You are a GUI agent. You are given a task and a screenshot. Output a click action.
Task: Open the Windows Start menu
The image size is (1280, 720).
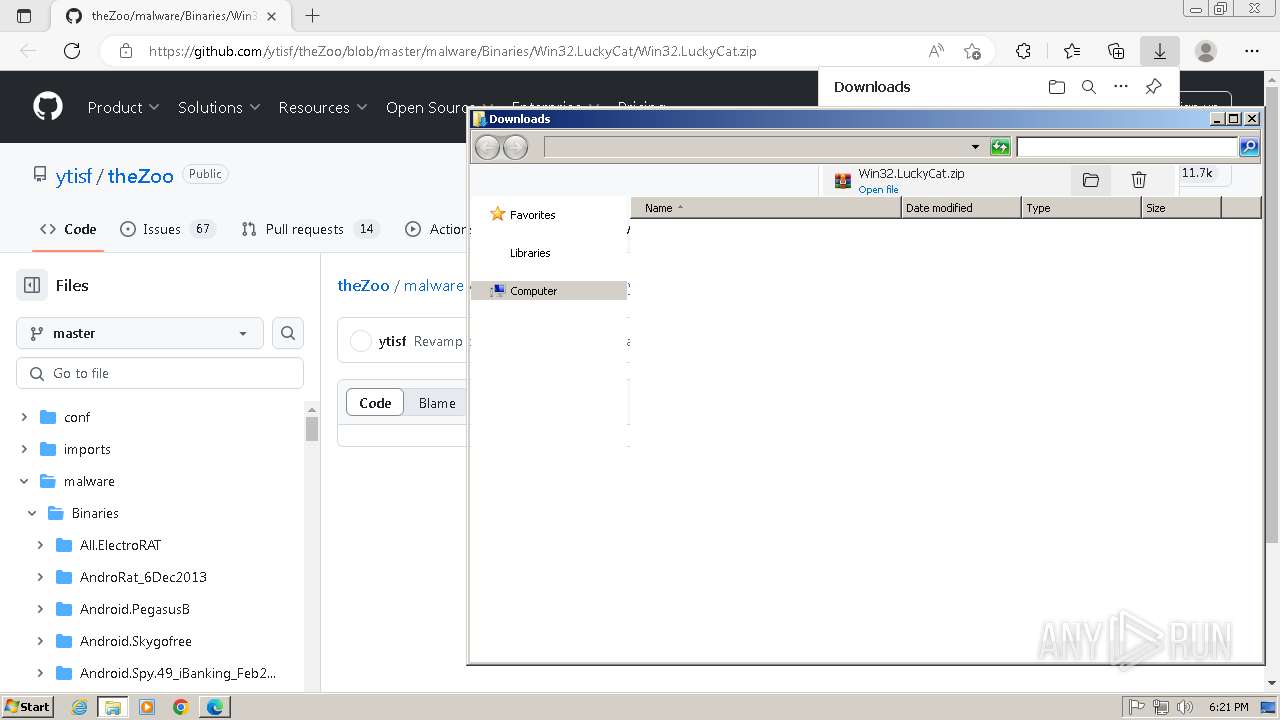pos(27,707)
